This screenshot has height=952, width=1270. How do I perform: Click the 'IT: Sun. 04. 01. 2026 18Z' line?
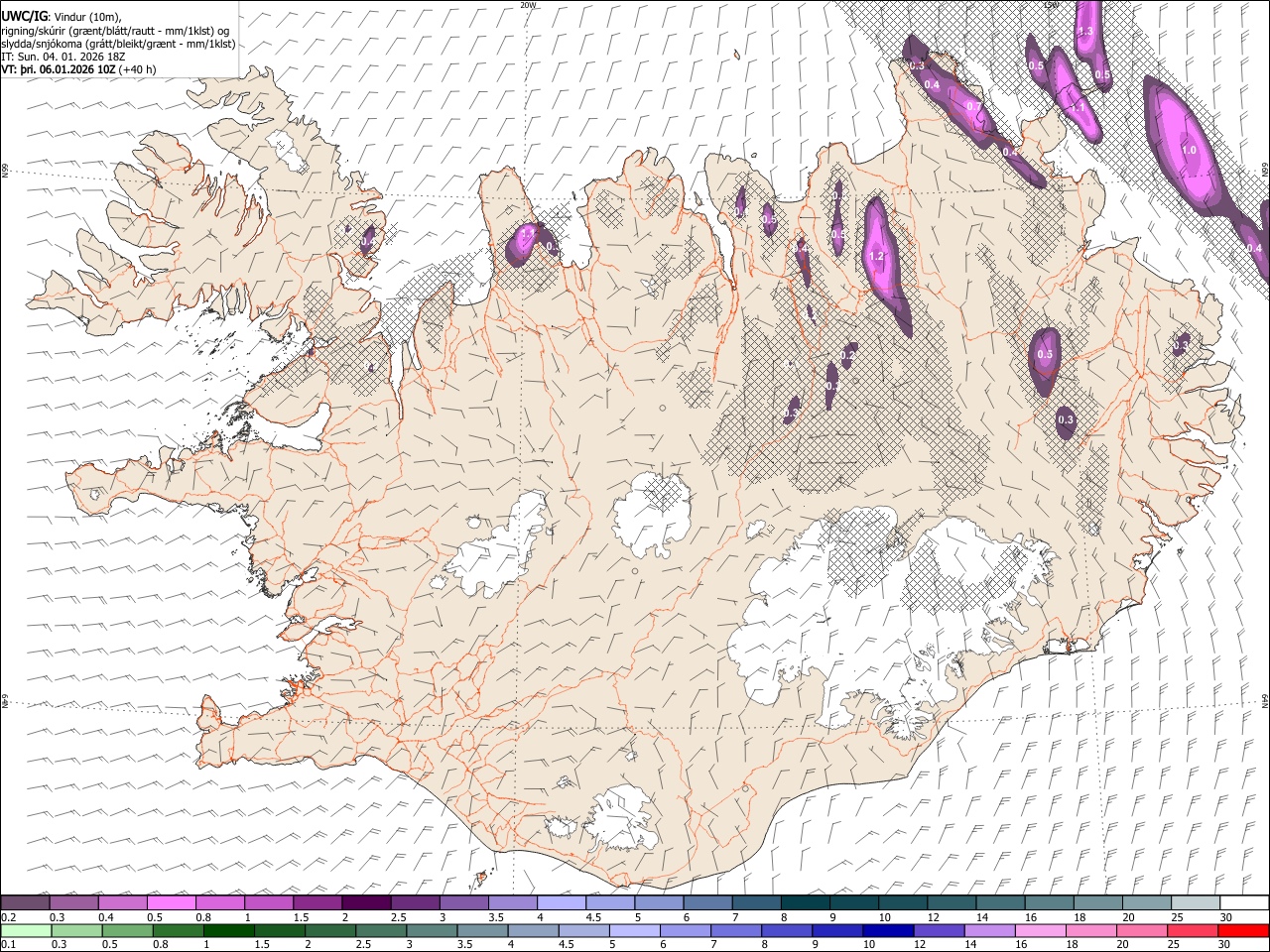pyautogui.click(x=63, y=58)
